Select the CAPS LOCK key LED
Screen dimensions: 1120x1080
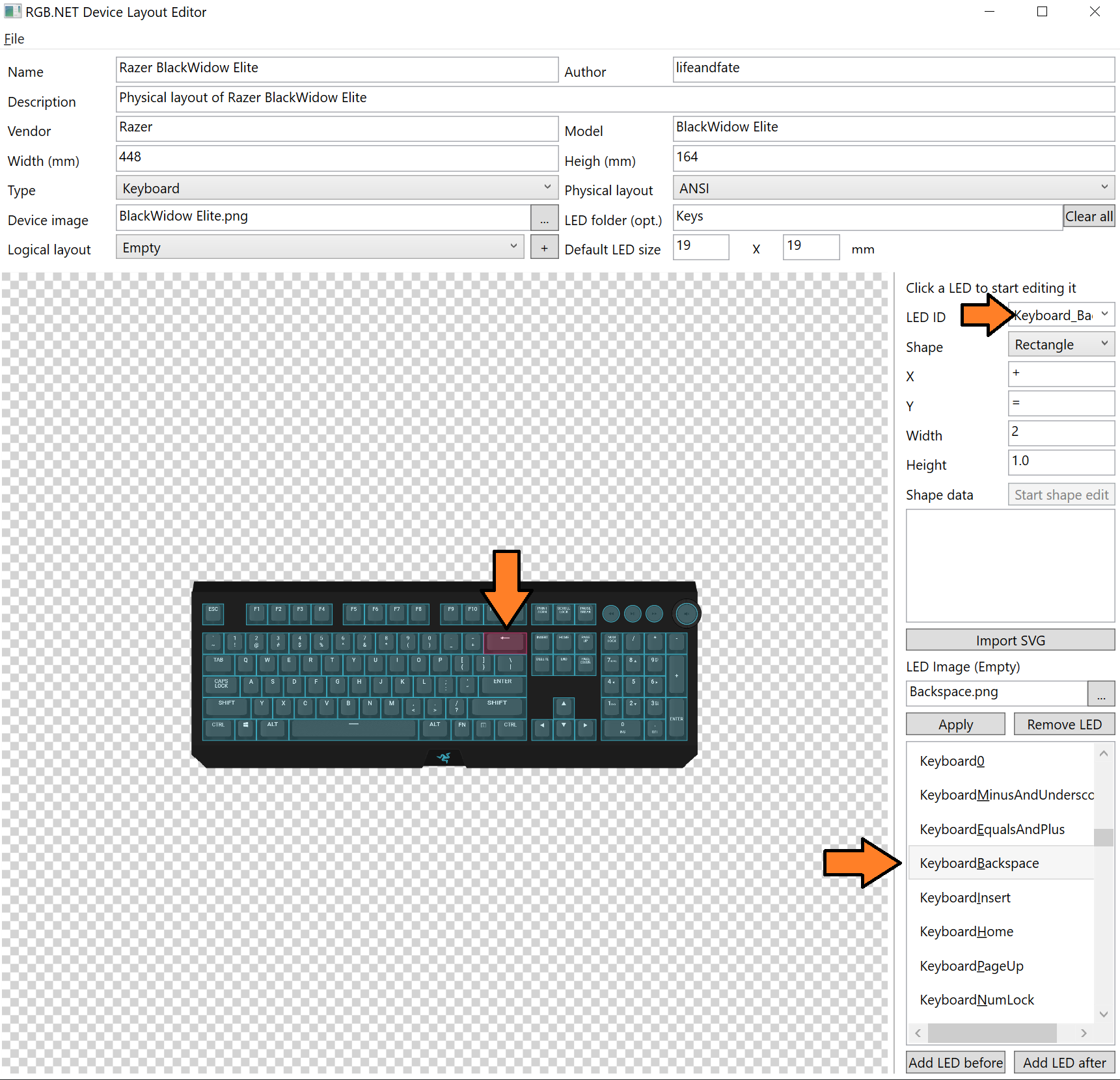[221, 685]
